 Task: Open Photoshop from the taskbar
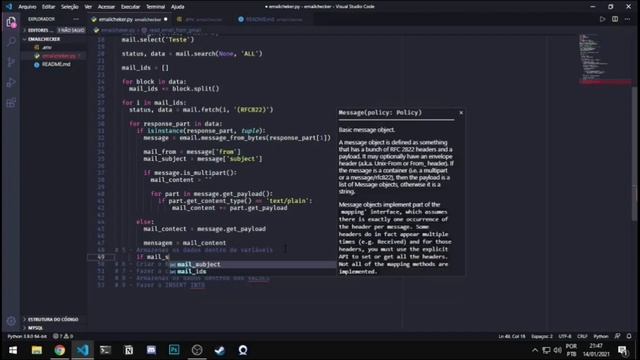174,350
